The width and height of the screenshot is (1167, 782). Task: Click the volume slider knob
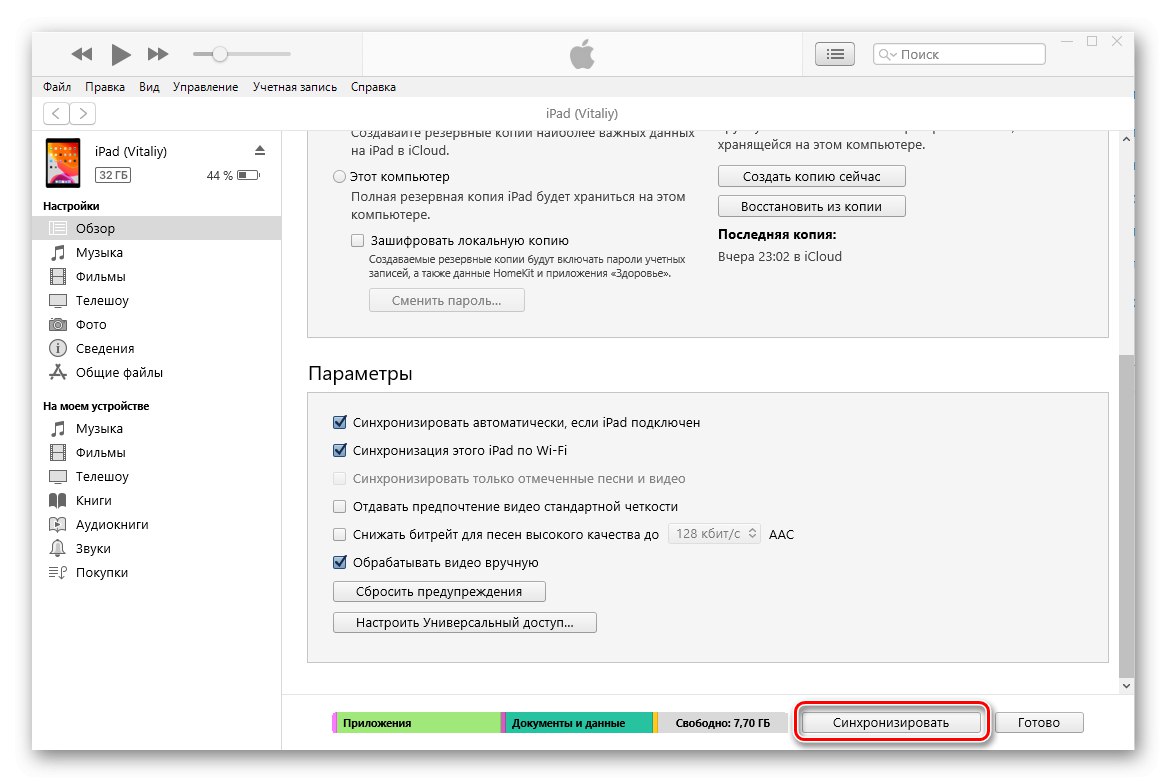(220, 54)
